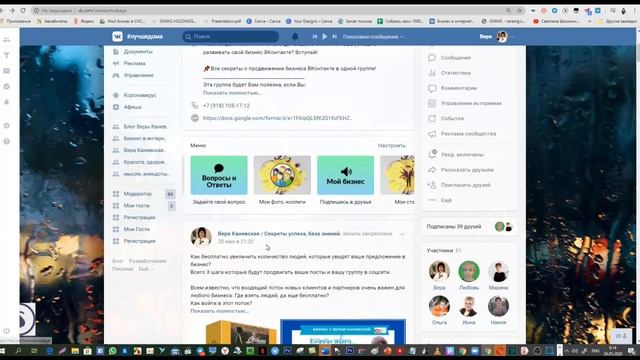The height and width of the screenshot is (360, 640).
Task: Click the post date 20 мая в 21:22
Action: coord(236,241)
